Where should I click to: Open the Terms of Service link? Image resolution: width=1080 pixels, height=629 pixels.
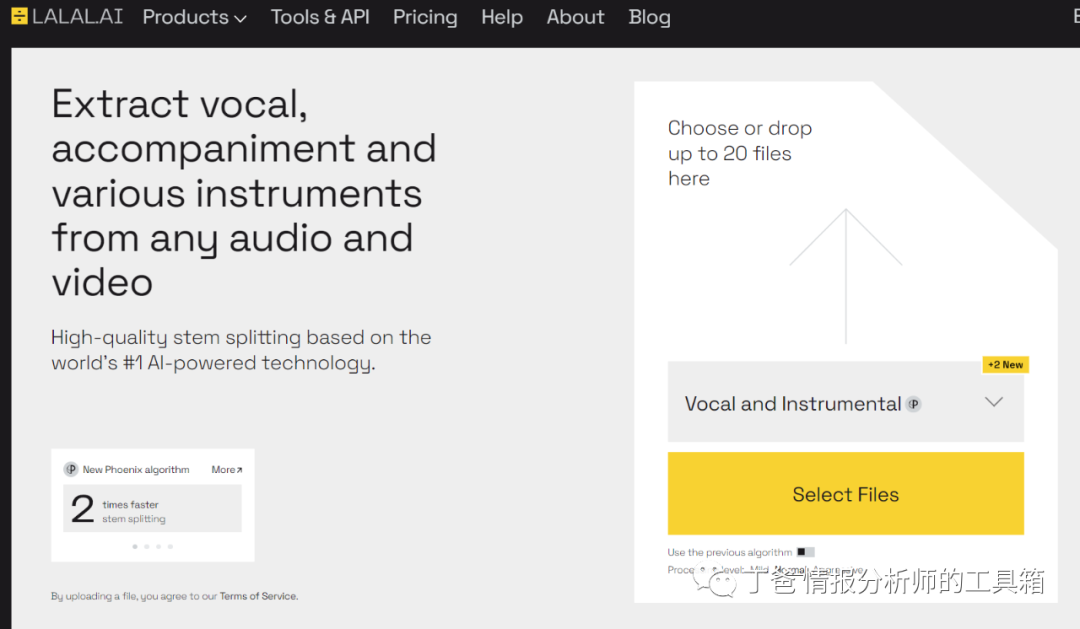pyautogui.click(x=258, y=596)
